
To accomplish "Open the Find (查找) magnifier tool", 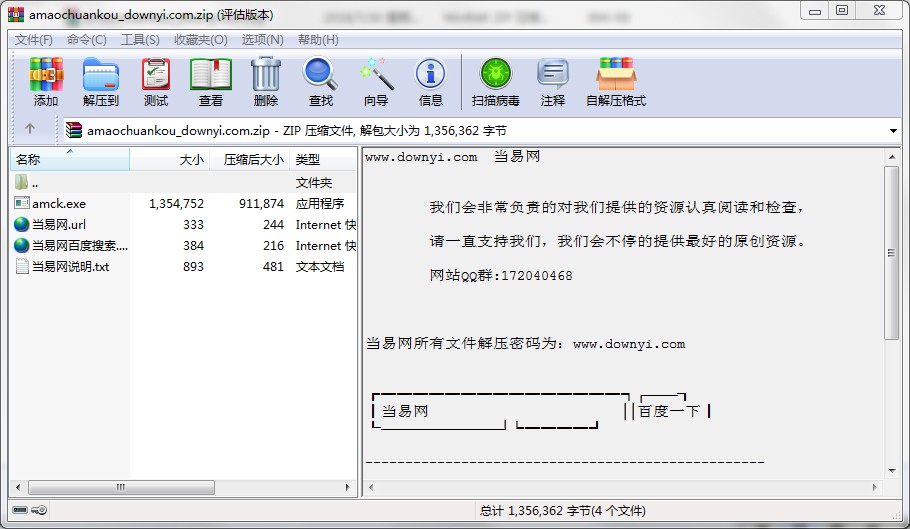I will coord(320,74).
